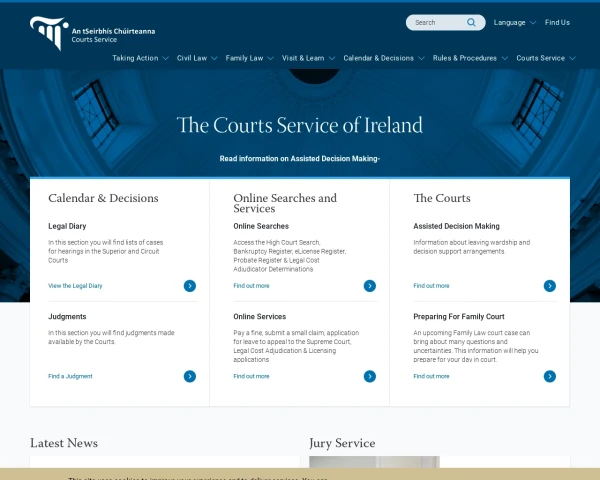Click Find out more under Online Services
Screen dimensions: 600x480
point(251,376)
